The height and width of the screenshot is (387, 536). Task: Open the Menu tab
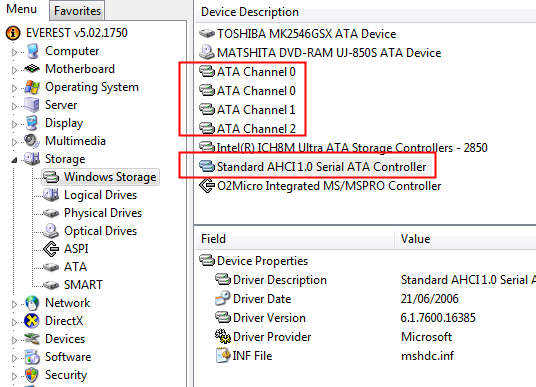pos(21,9)
